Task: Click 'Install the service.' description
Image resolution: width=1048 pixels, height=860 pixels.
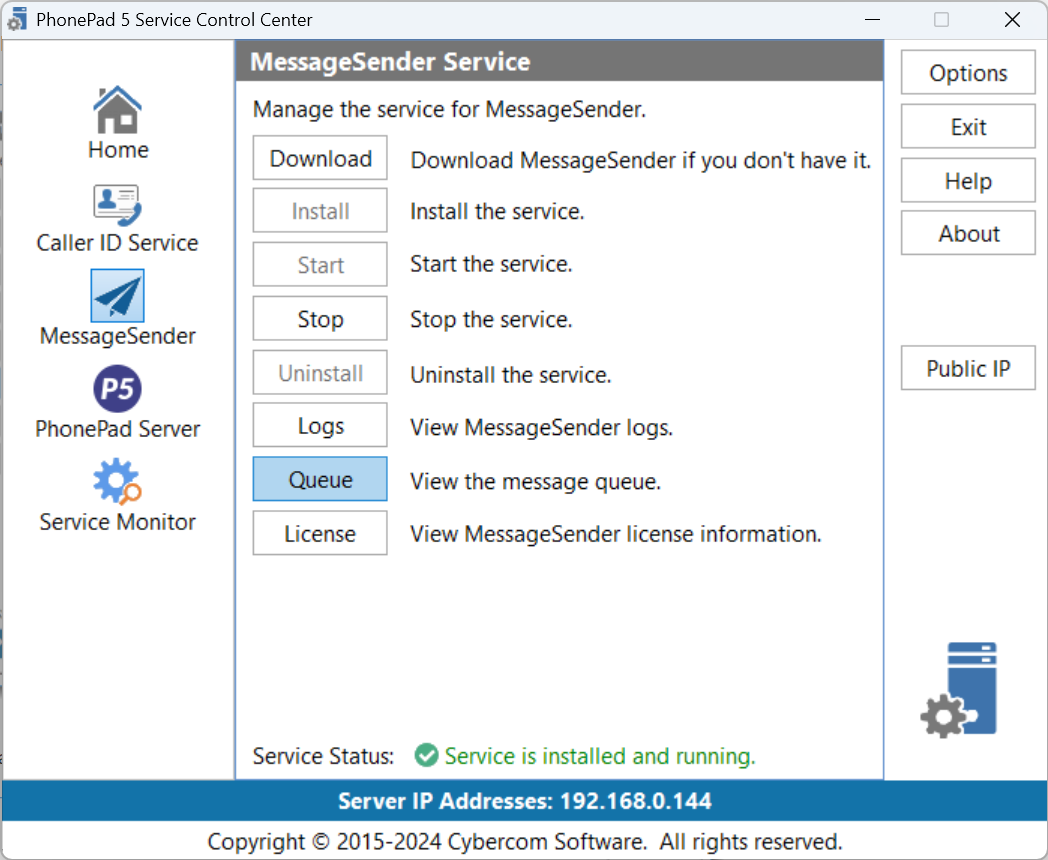Action: (x=497, y=211)
